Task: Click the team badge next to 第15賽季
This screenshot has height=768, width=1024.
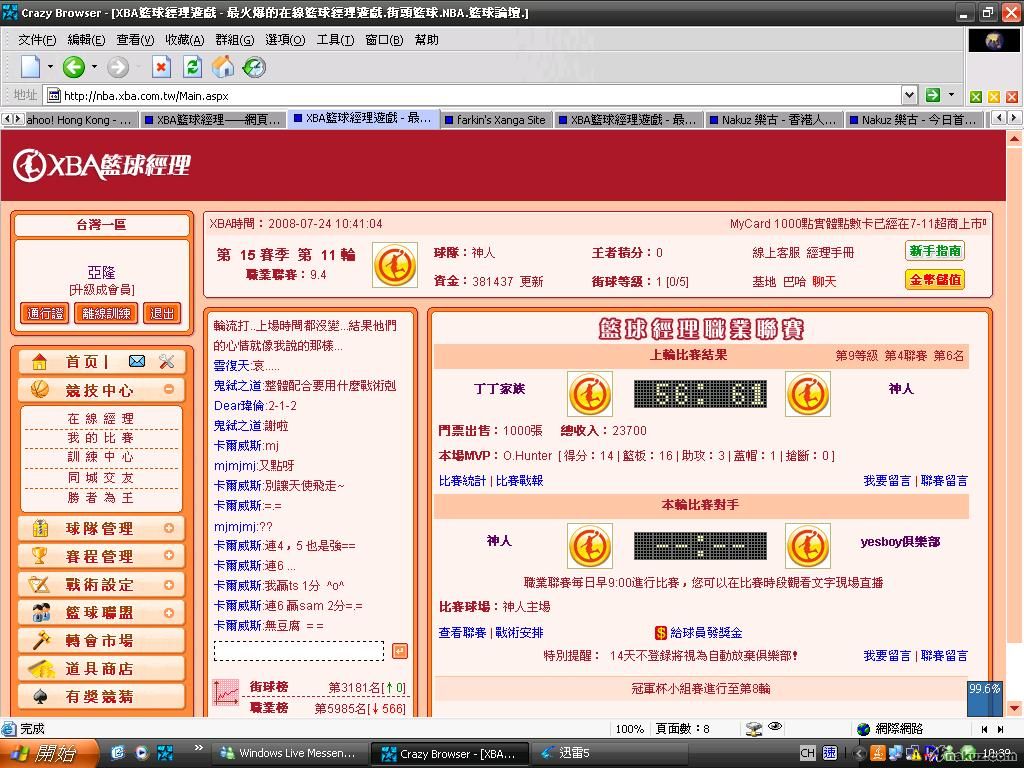Action: pos(395,265)
